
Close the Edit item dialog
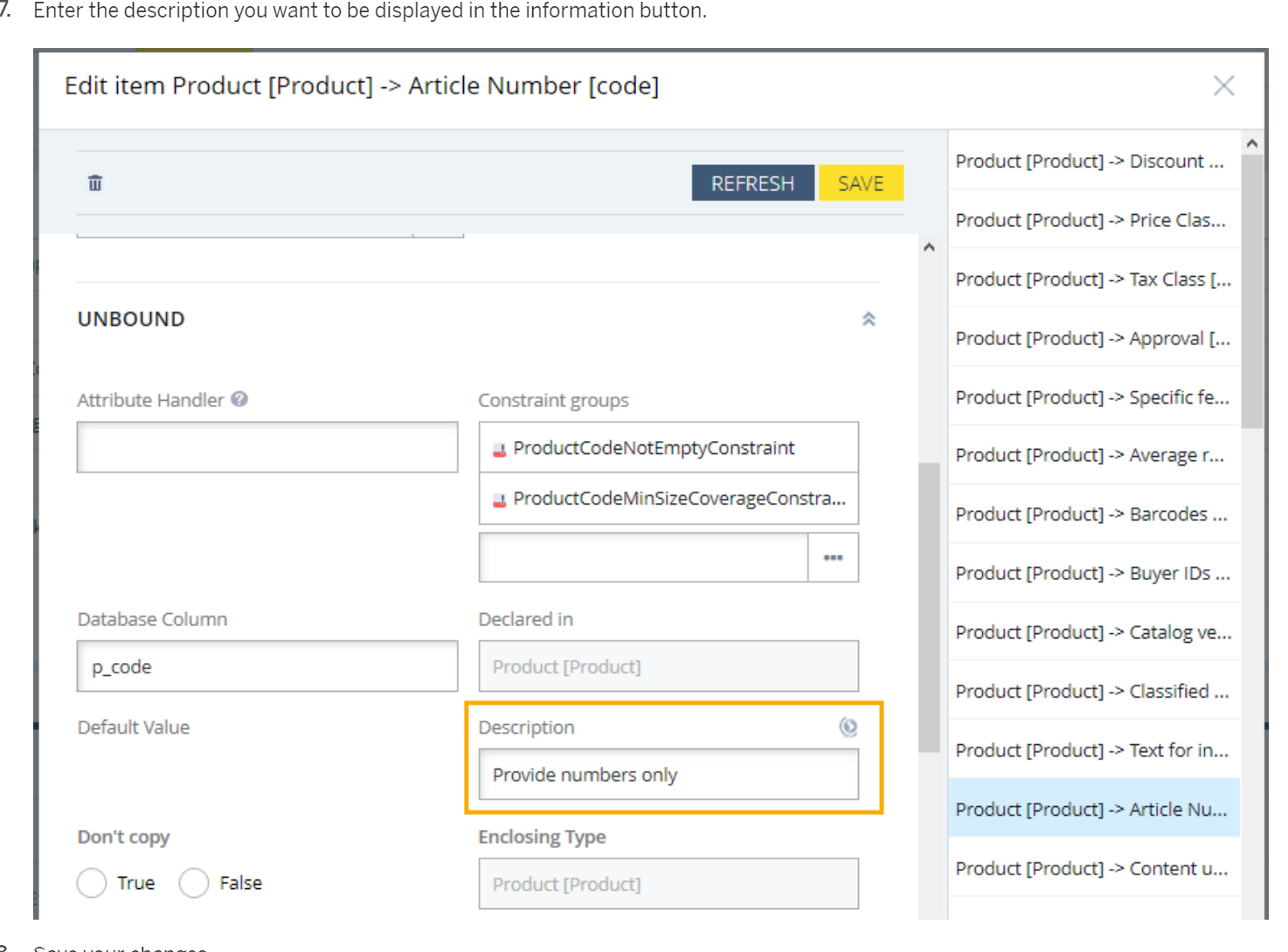click(1223, 86)
